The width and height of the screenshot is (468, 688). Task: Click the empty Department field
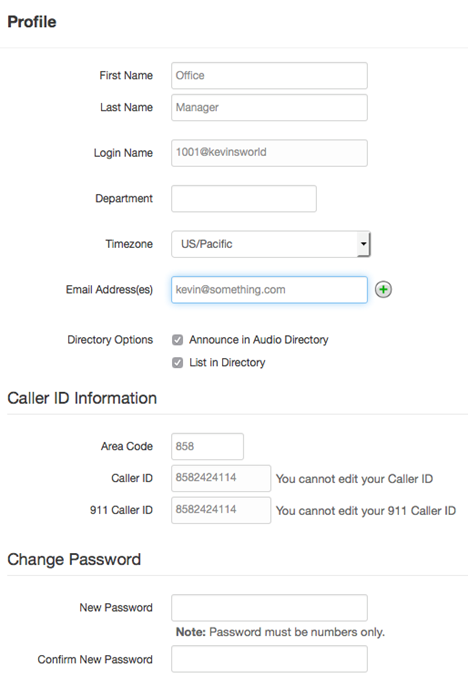point(244,198)
